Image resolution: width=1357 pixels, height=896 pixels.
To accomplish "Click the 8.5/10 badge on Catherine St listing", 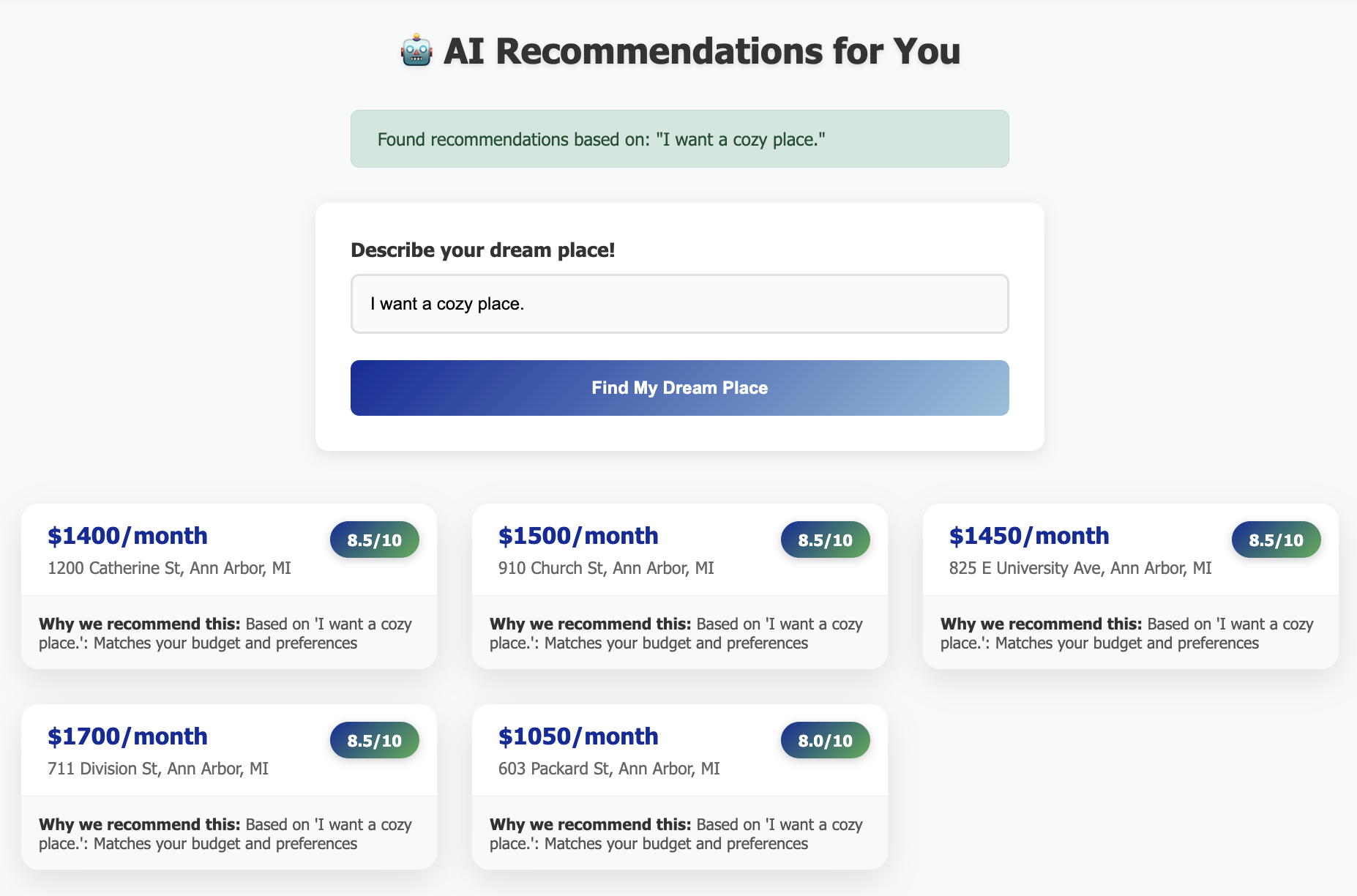I will pyautogui.click(x=374, y=540).
